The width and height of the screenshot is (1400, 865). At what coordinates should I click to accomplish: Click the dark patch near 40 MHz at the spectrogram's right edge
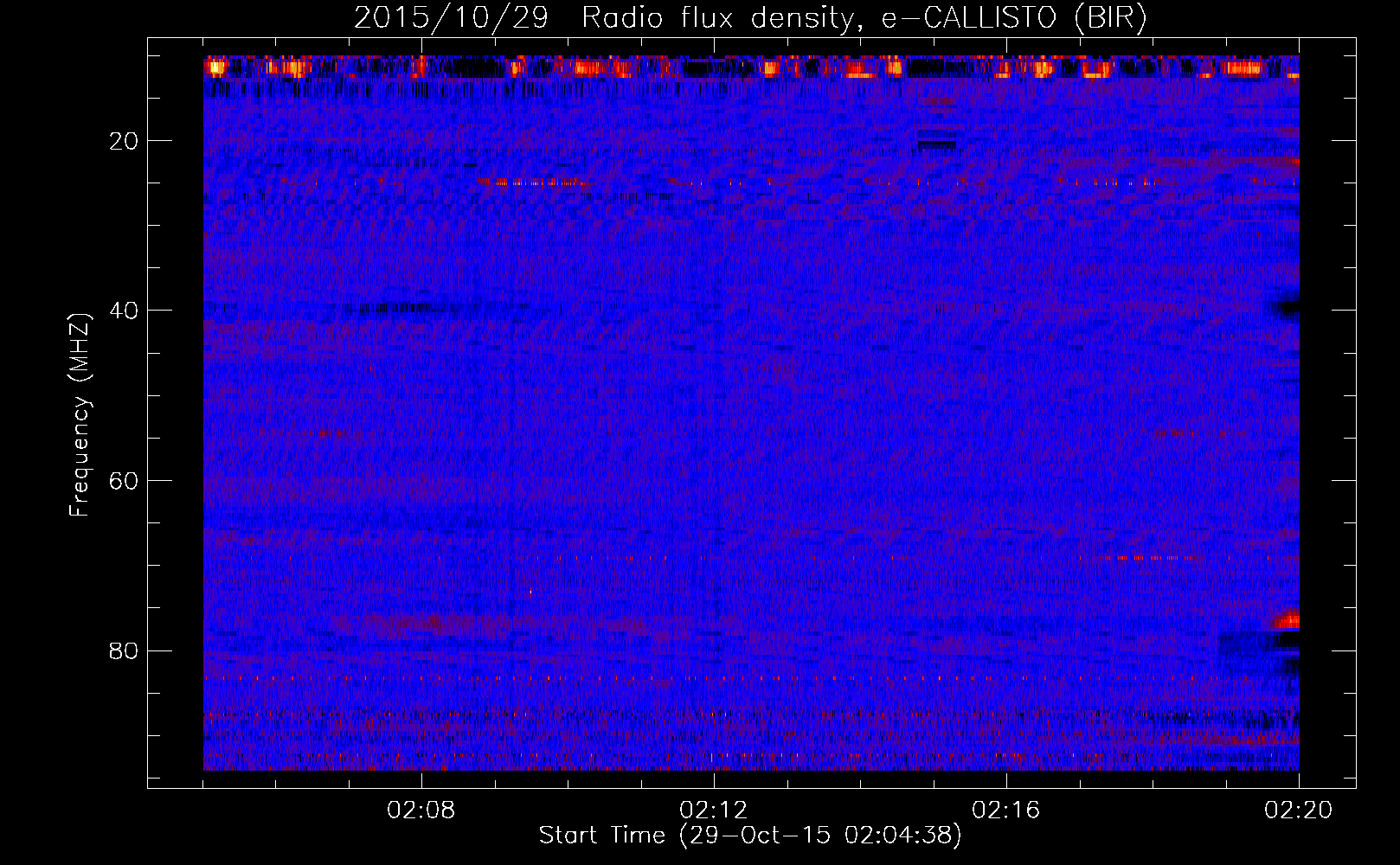point(1286,308)
